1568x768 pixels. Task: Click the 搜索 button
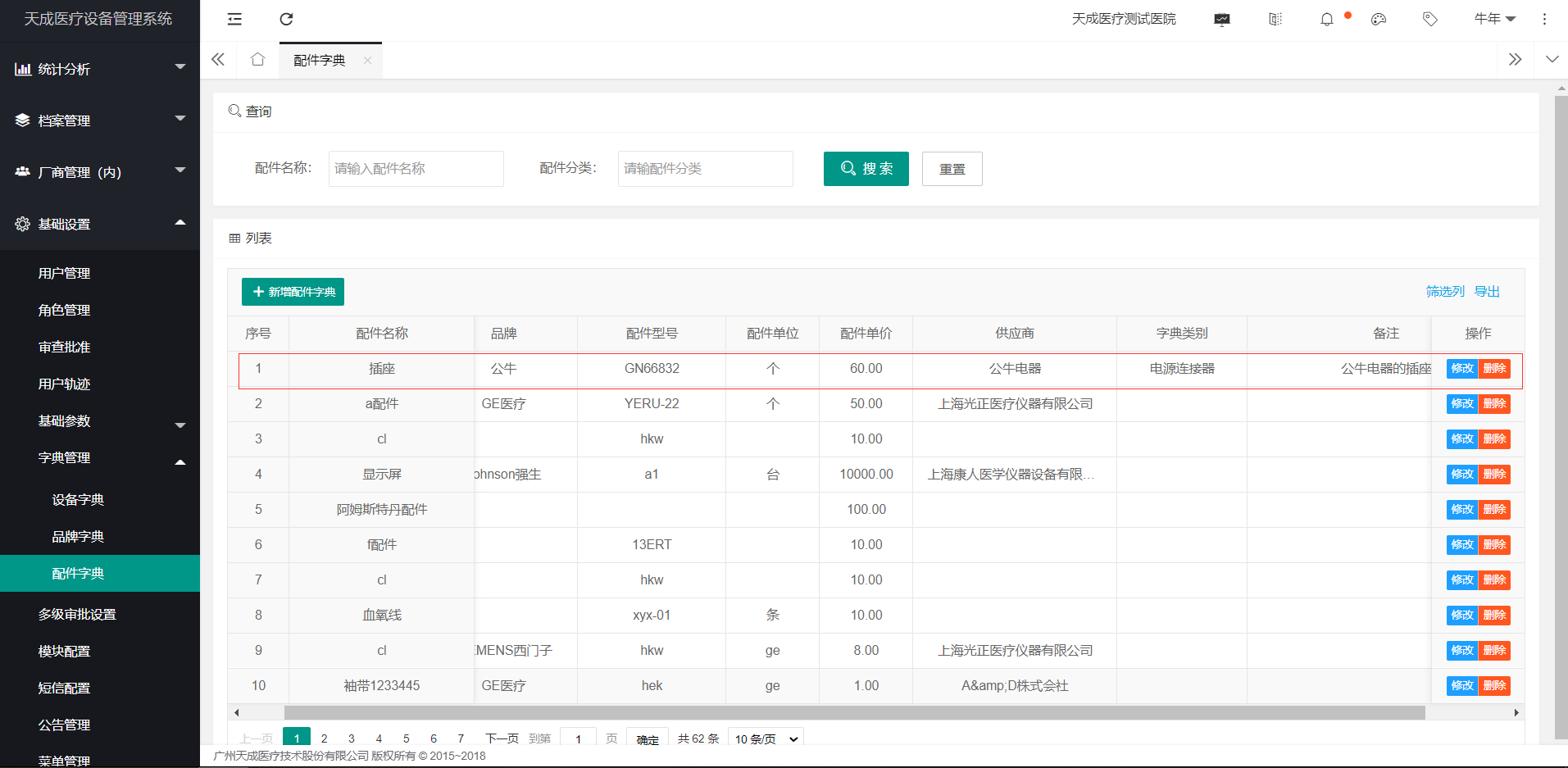click(x=866, y=168)
